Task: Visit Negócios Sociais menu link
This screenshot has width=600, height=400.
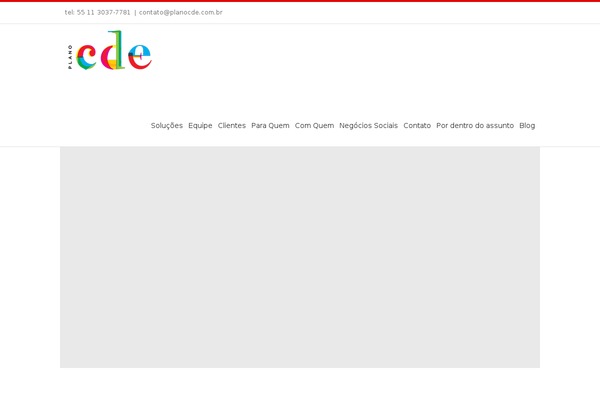Action: pyautogui.click(x=368, y=126)
